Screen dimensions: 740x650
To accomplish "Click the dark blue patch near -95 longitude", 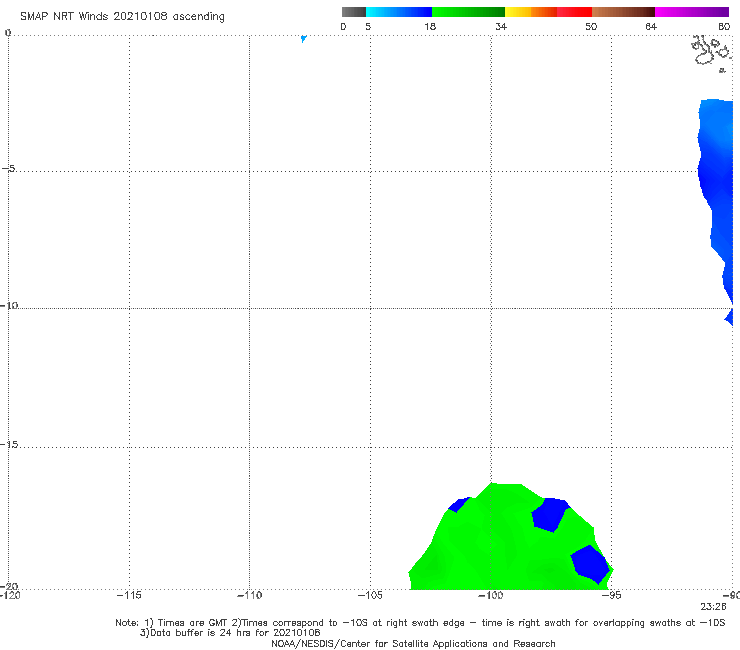I will (590, 564).
